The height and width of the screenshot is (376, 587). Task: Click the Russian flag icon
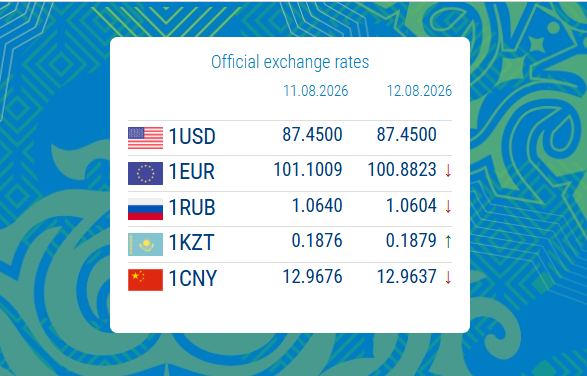click(145, 209)
